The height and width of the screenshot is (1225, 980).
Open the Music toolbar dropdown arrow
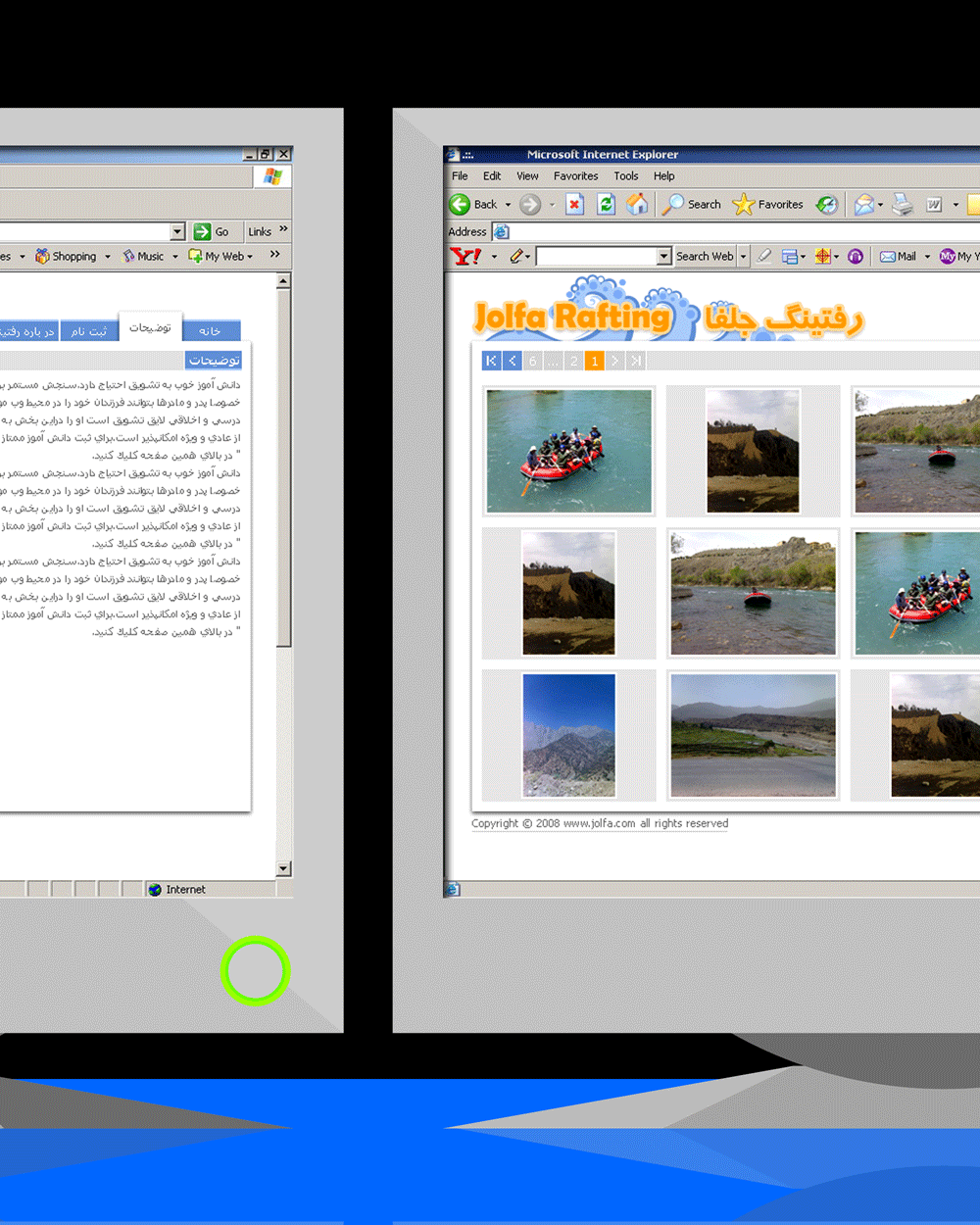[x=175, y=257]
